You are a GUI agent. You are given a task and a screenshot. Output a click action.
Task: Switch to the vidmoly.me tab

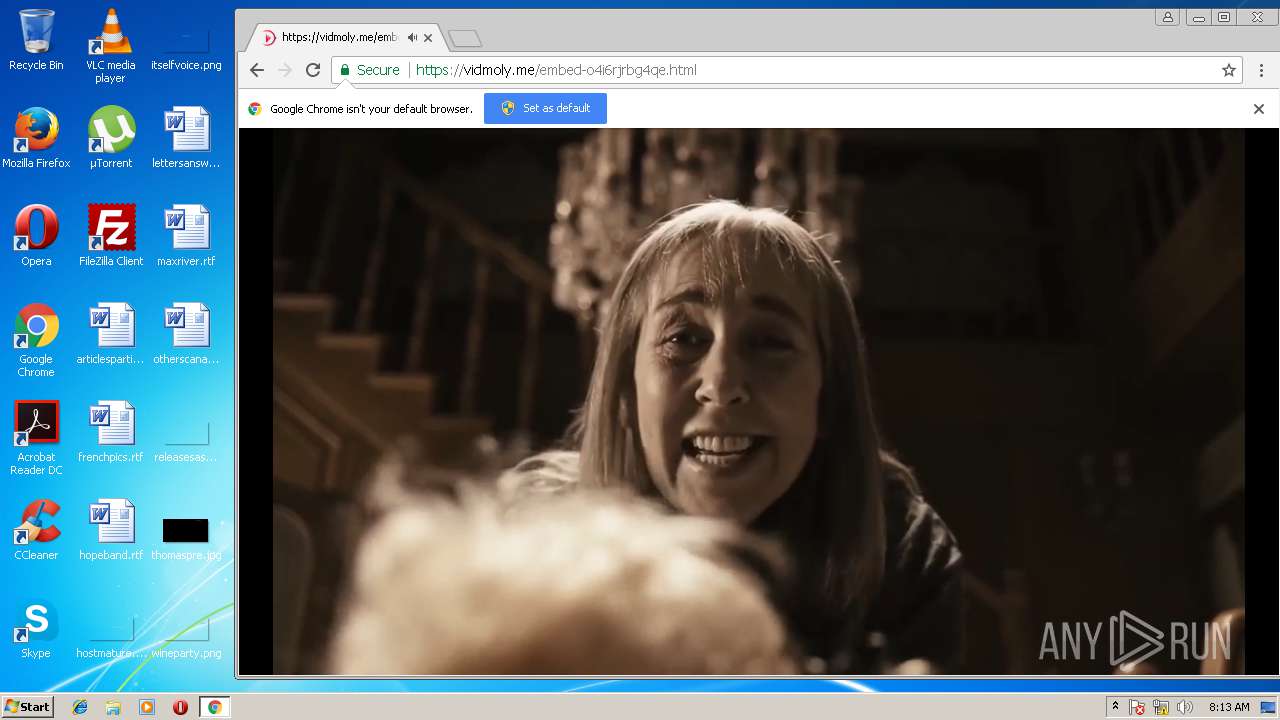(x=338, y=38)
